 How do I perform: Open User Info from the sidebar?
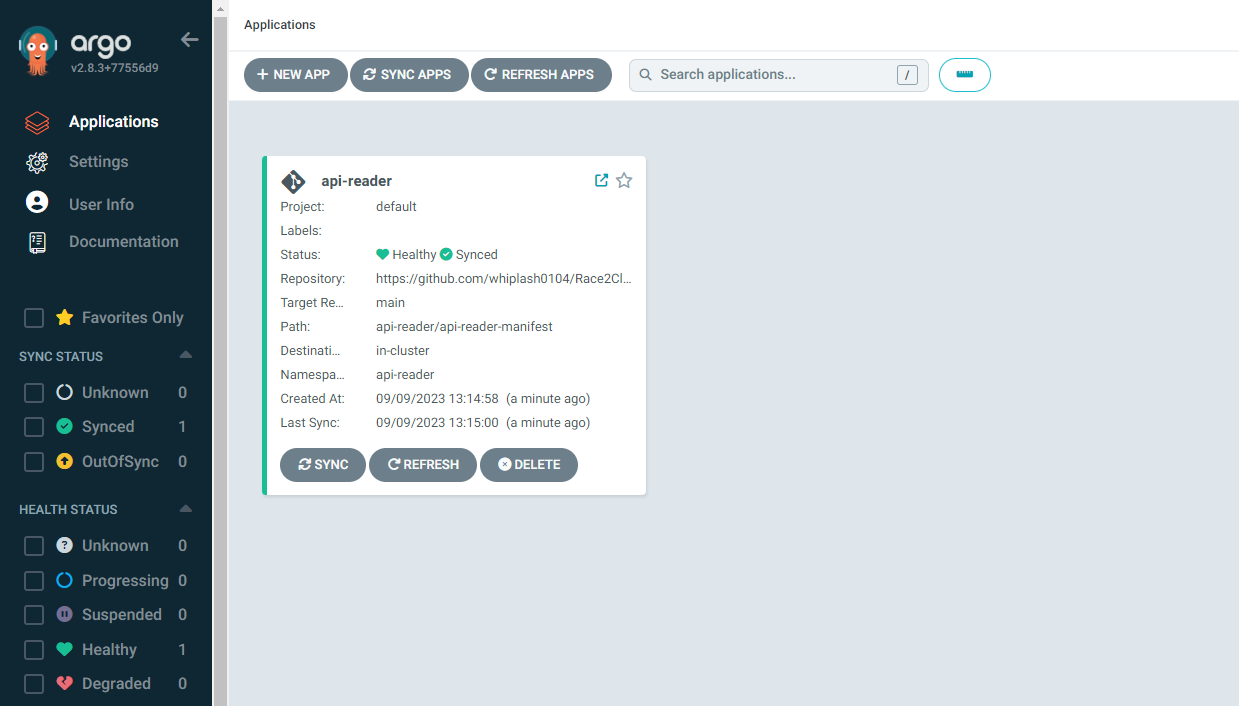[x=100, y=203]
